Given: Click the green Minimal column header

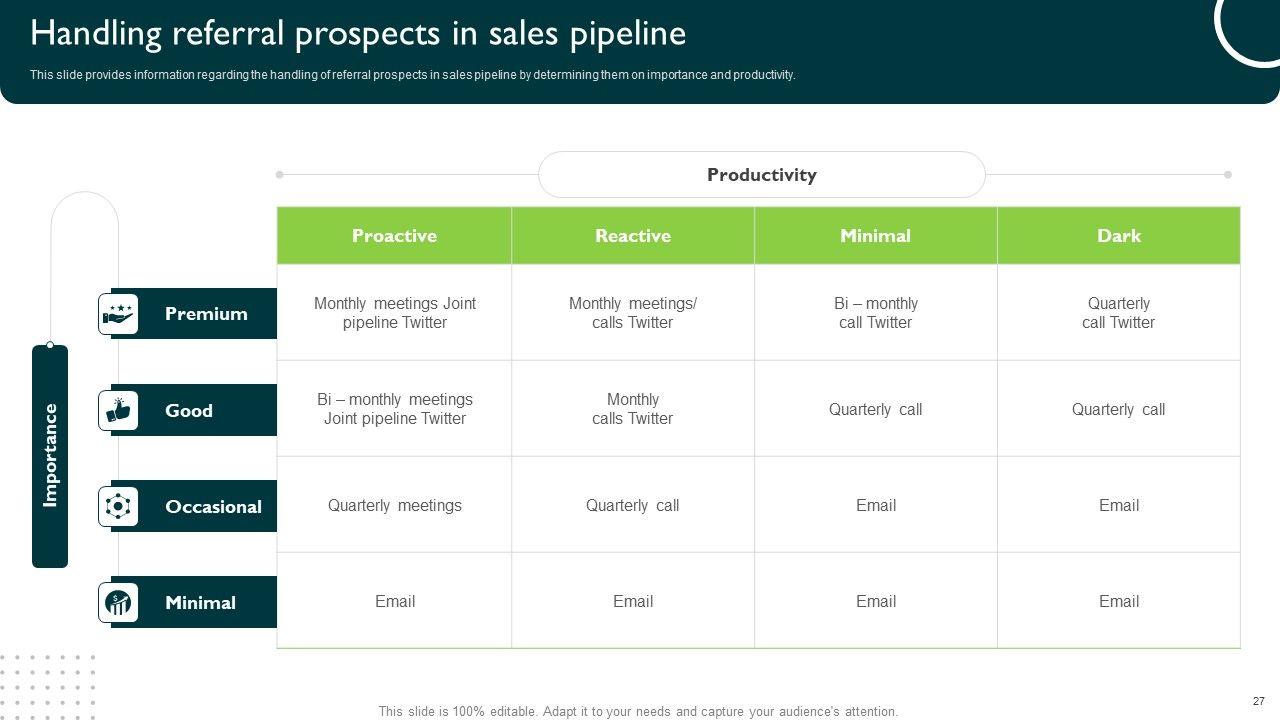Looking at the screenshot, I should click(x=875, y=236).
